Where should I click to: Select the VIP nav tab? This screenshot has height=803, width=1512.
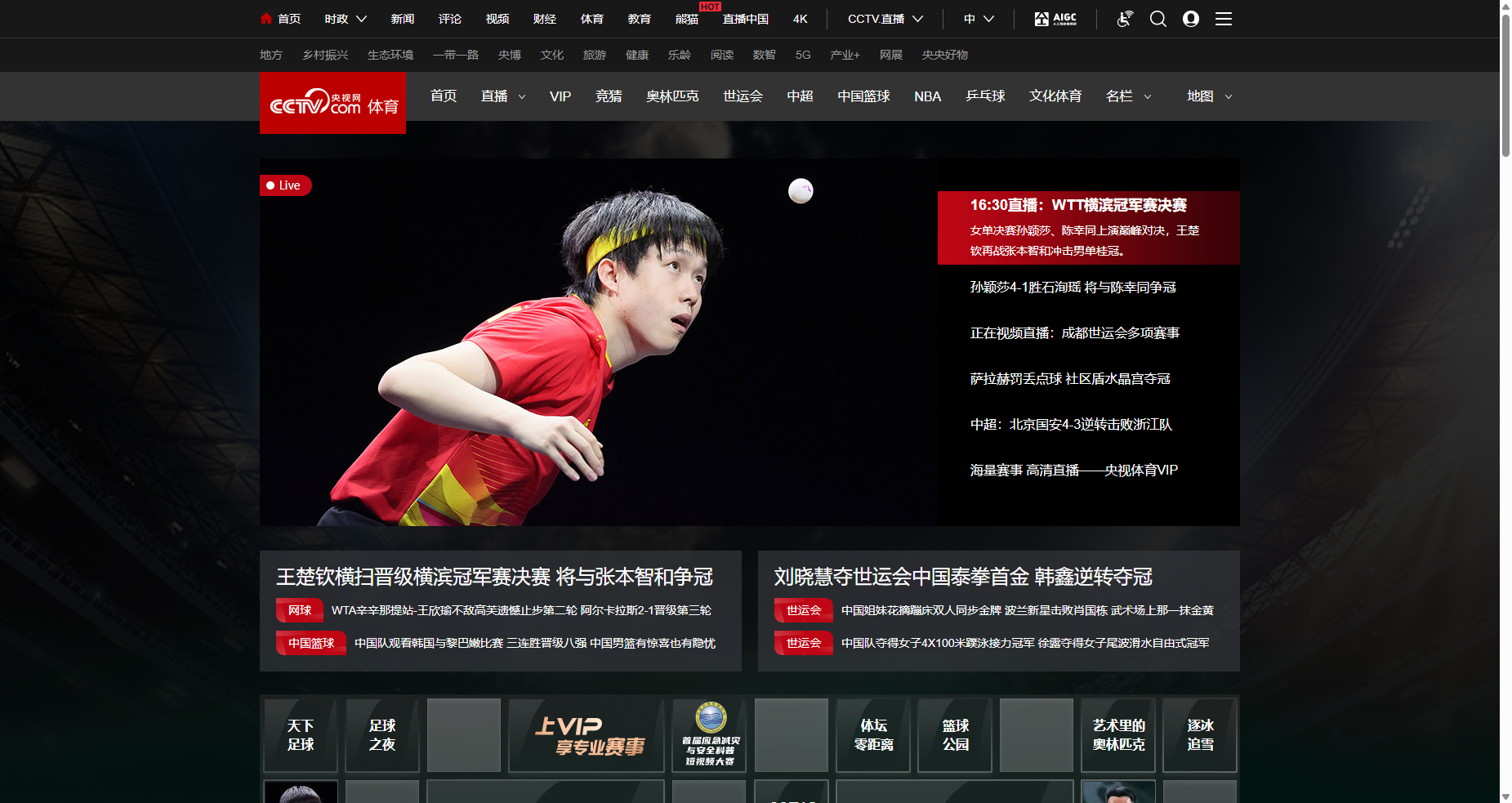(560, 96)
